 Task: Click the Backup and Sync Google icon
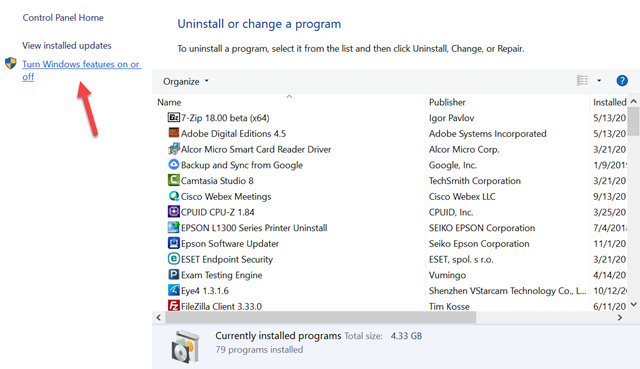173,164
